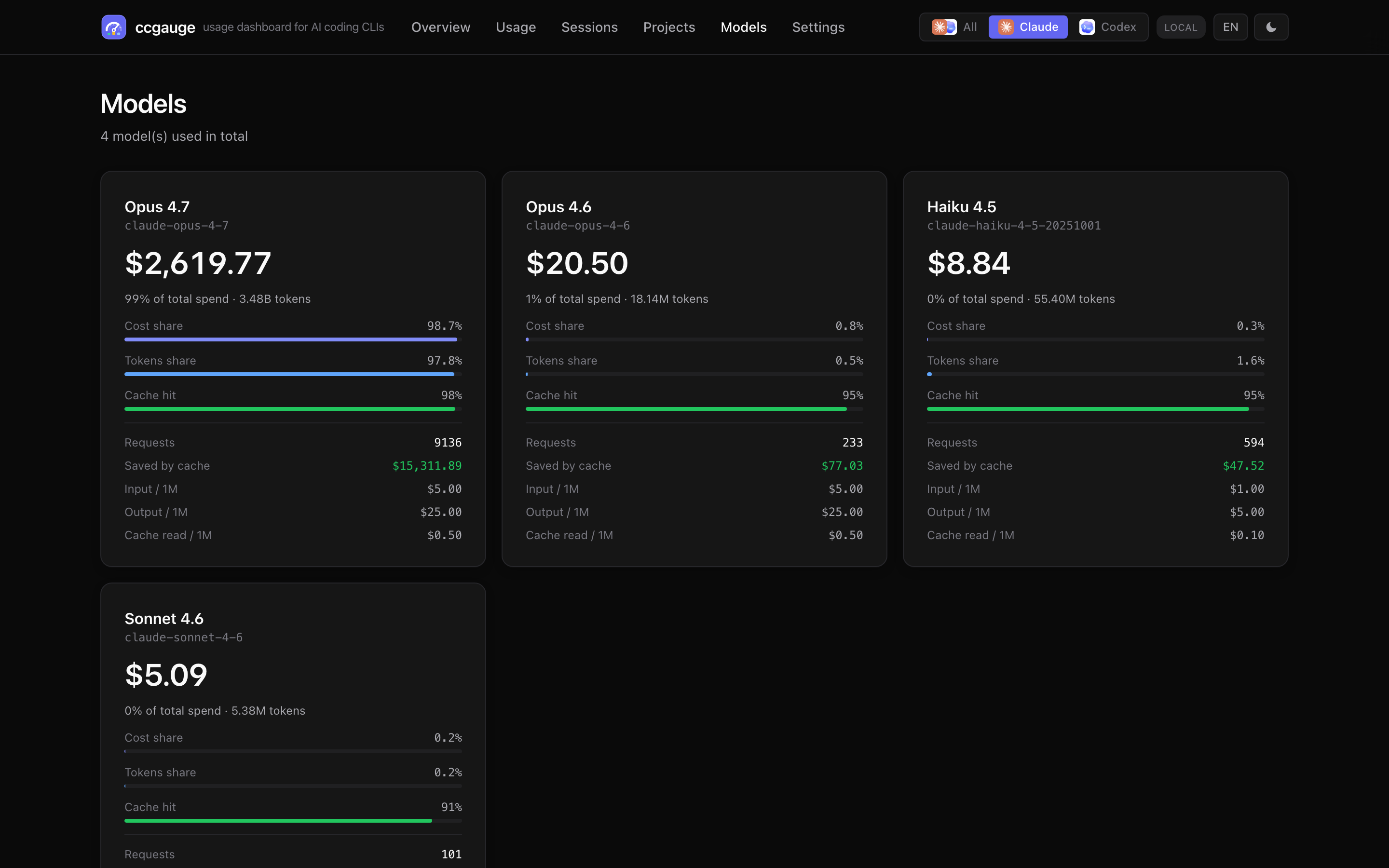Click the Haiku 4.5 card title
This screenshot has height=868, width=1389.
(962, 207)
